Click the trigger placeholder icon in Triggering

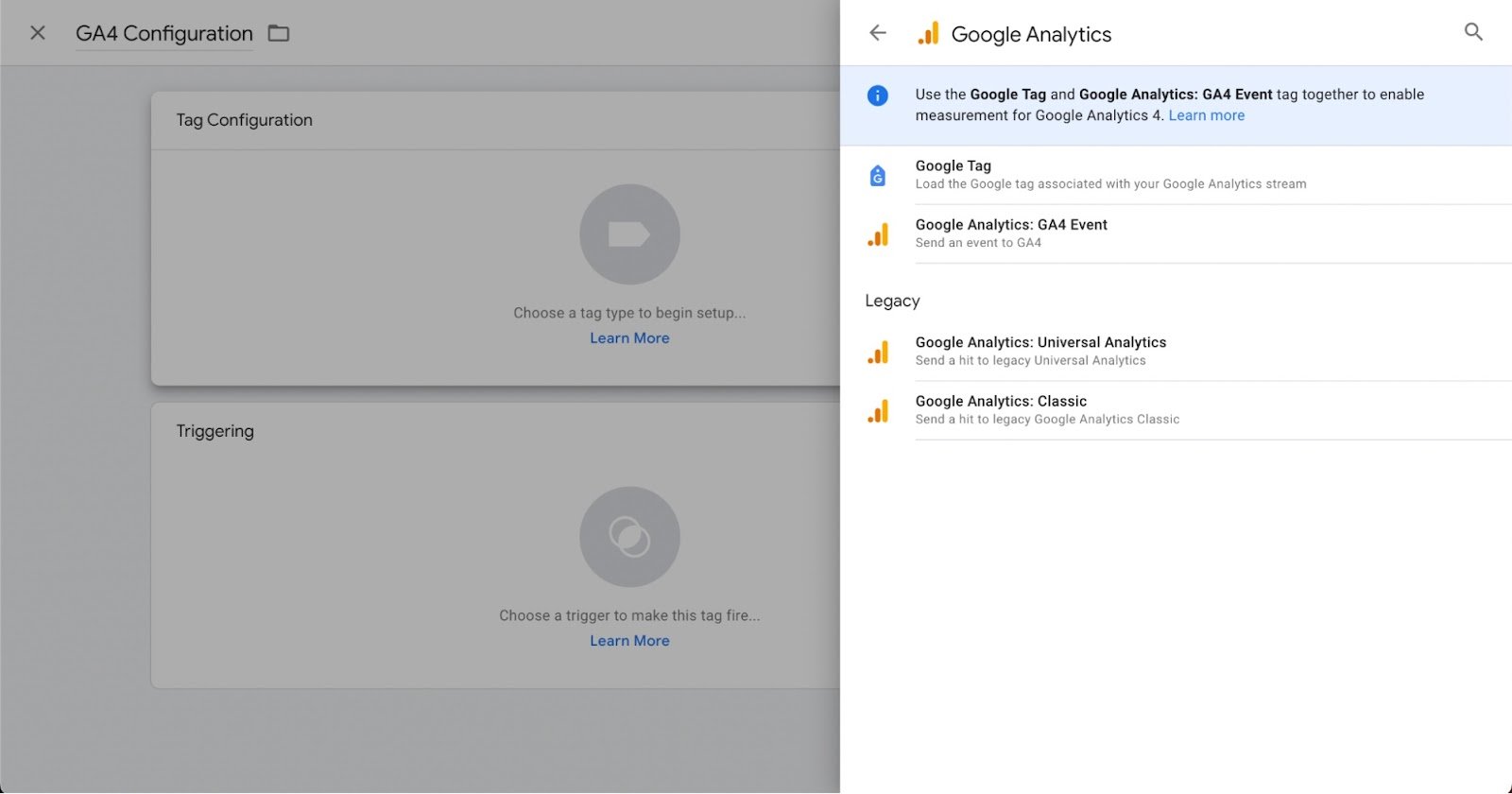629,537
